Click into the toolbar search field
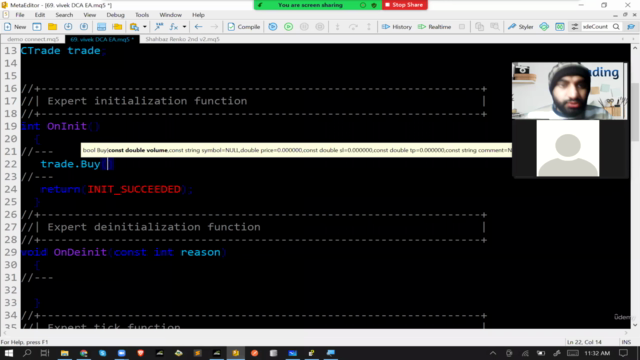Viewport: 640px width, 360px height. (x=596, y=27)
